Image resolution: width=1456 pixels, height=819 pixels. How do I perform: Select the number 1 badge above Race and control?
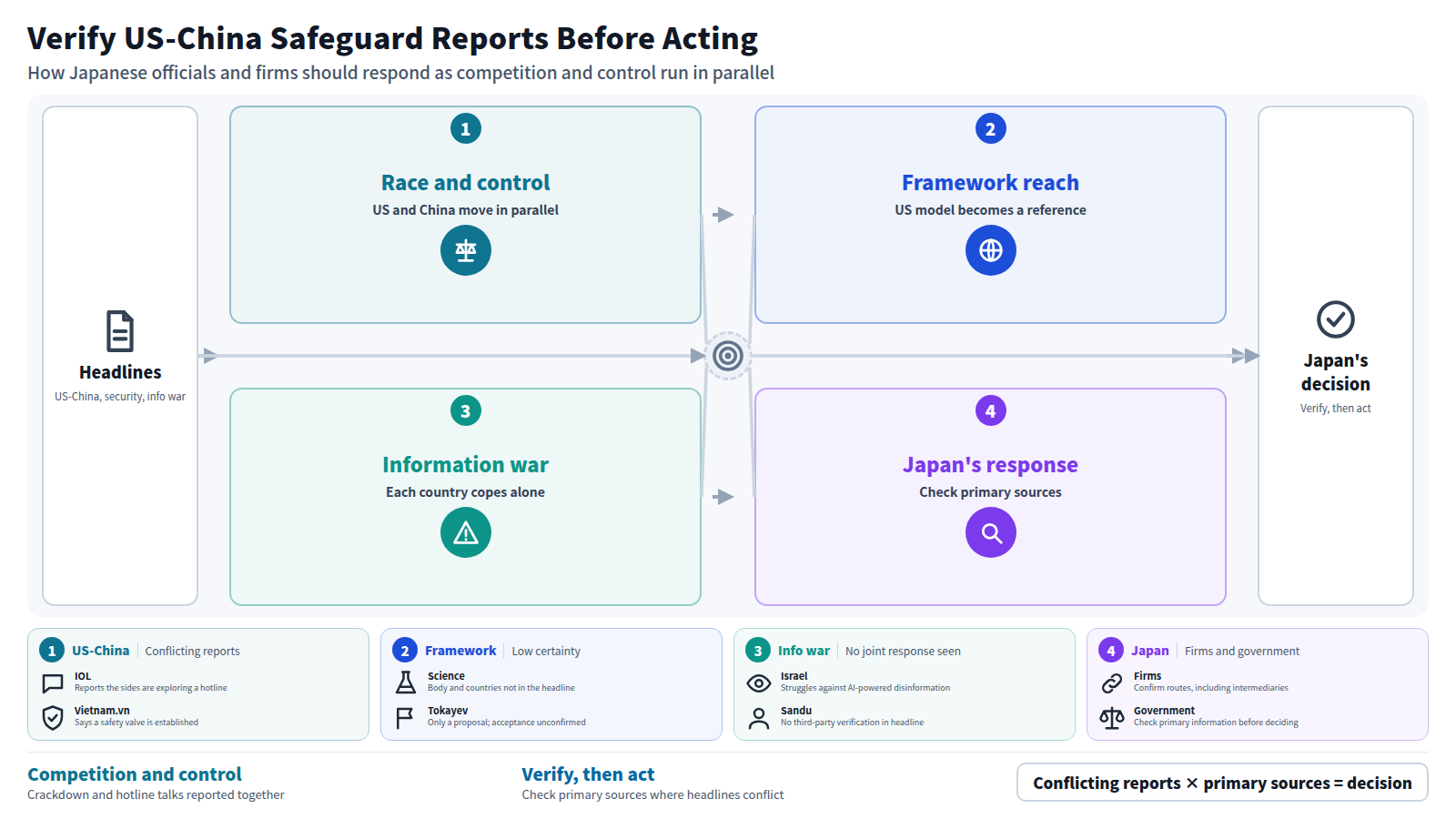click(x=466, y=128)
